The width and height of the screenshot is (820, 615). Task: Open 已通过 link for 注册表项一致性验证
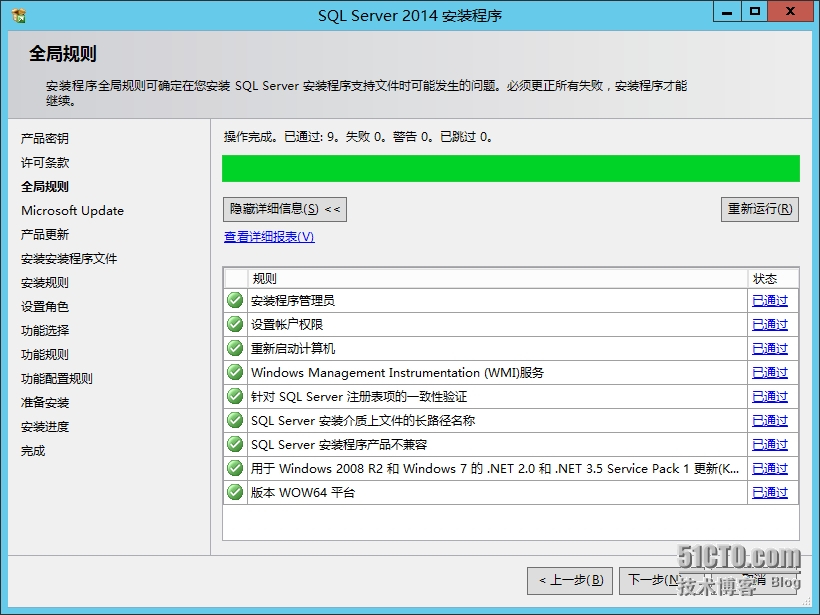click(770, 397)
